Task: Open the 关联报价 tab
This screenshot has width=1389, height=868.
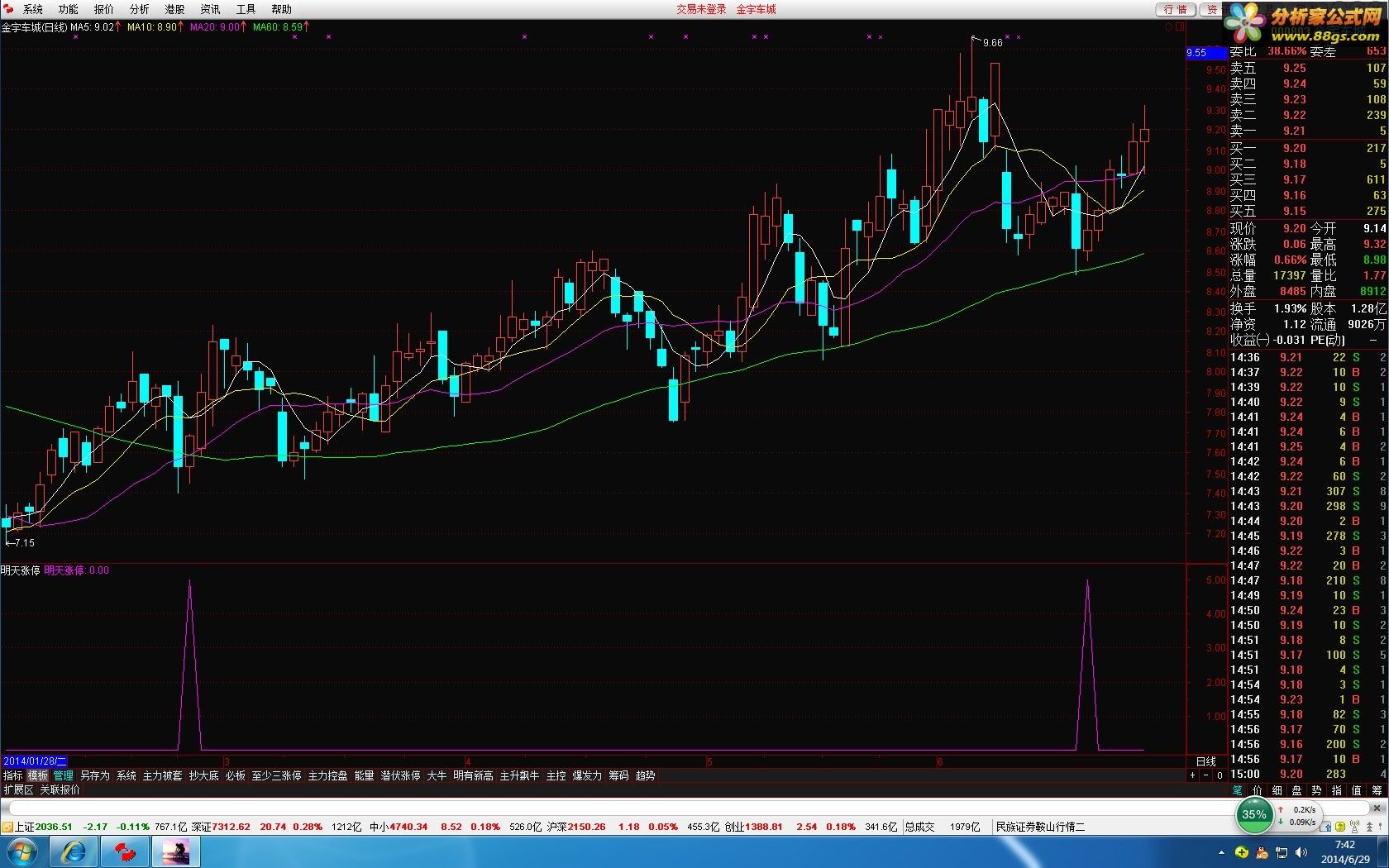Action: tap(60, 789)
